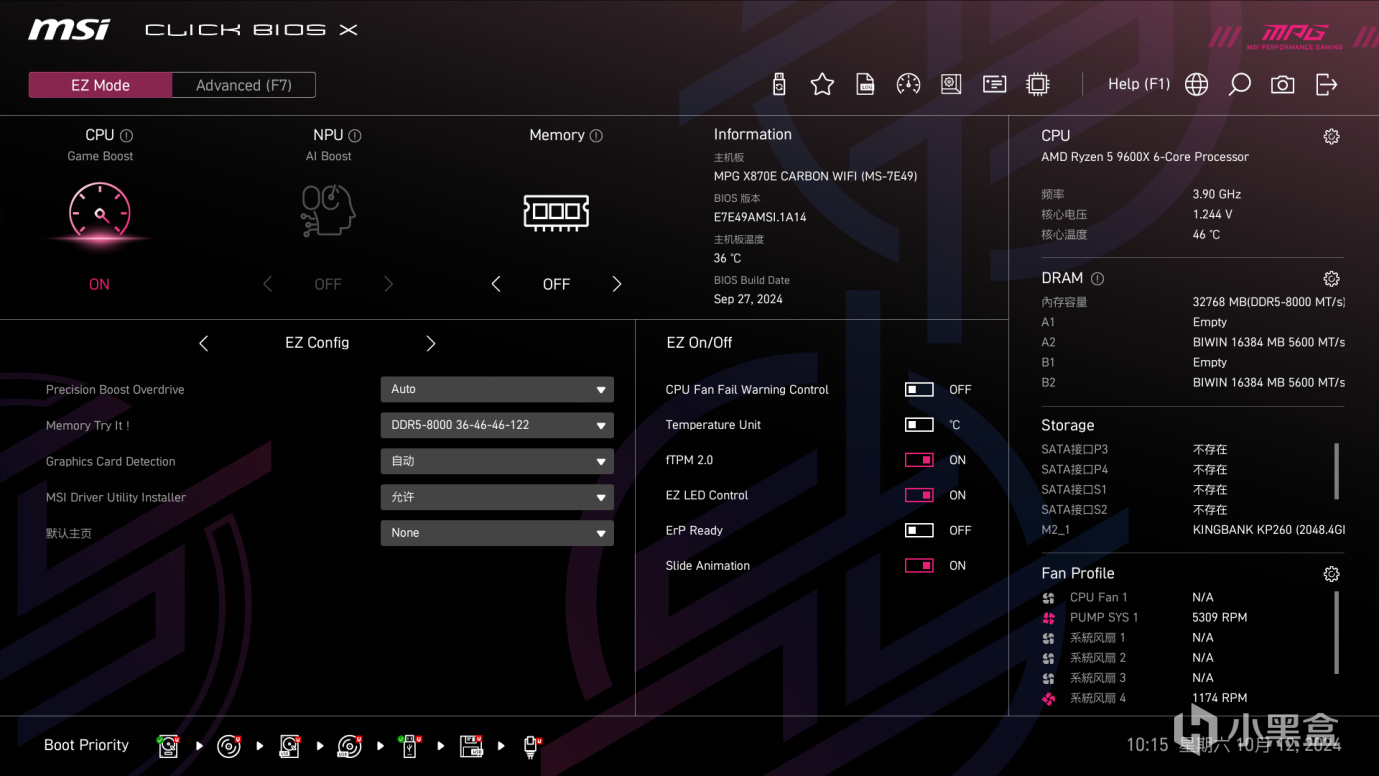This screenshot has height=776, width=1379.
Task: Go to previous EZ Config page arrow
Action: (204, 344)
